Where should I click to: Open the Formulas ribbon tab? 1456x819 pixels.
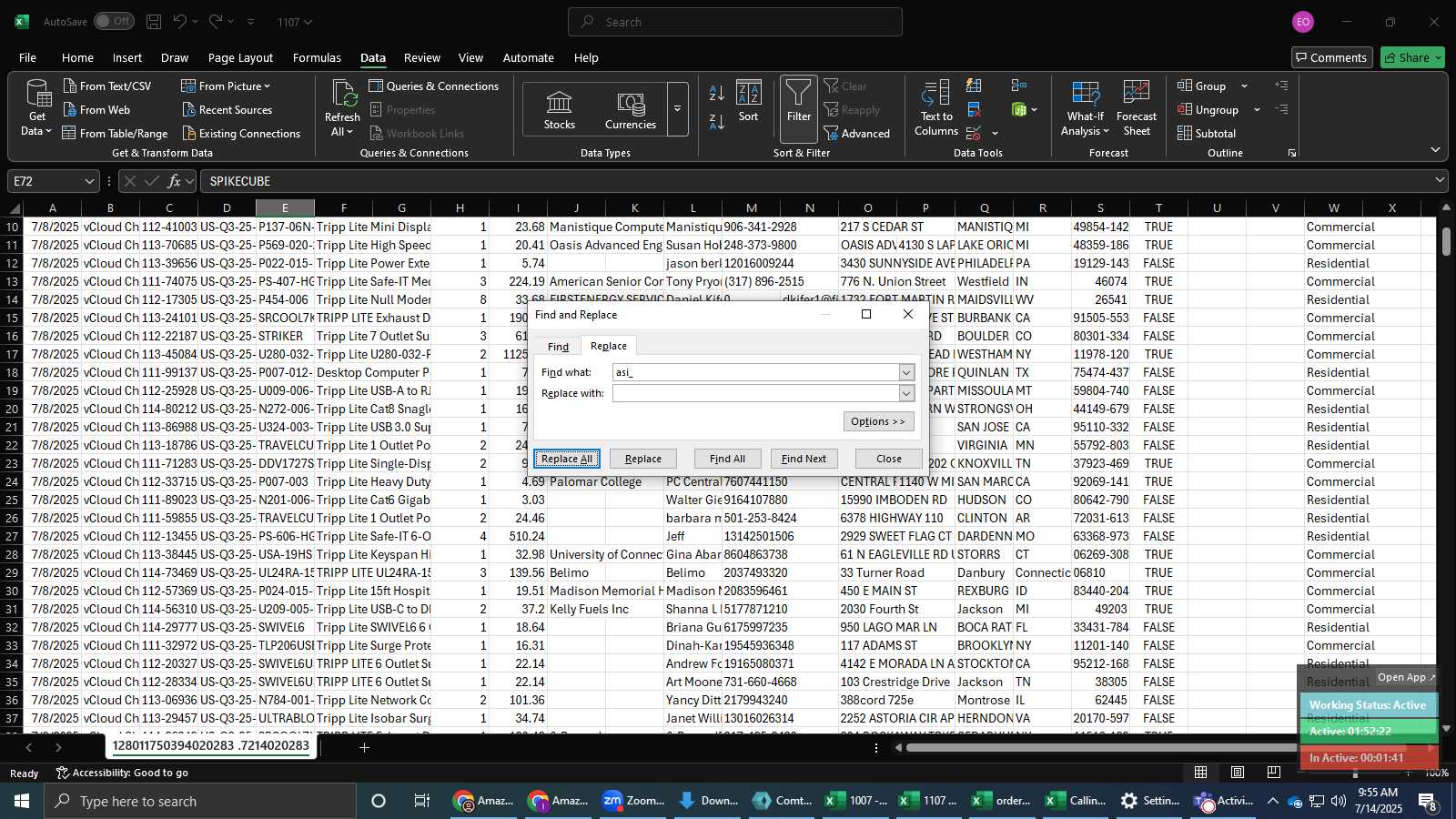pos(317,57)
